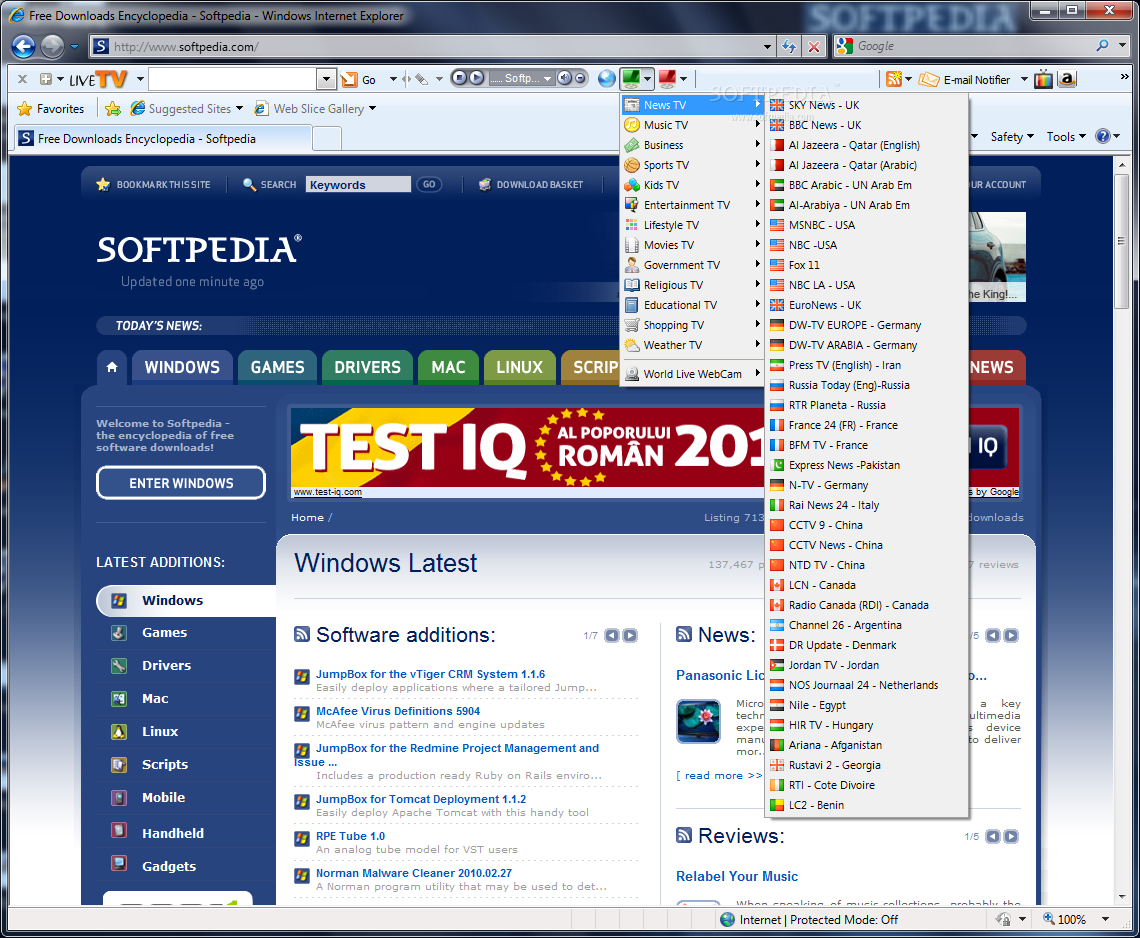This screenshot has width=1140, height=938.
Task: Click the Software additions RSS icon
Action: (x=302, y=634)
